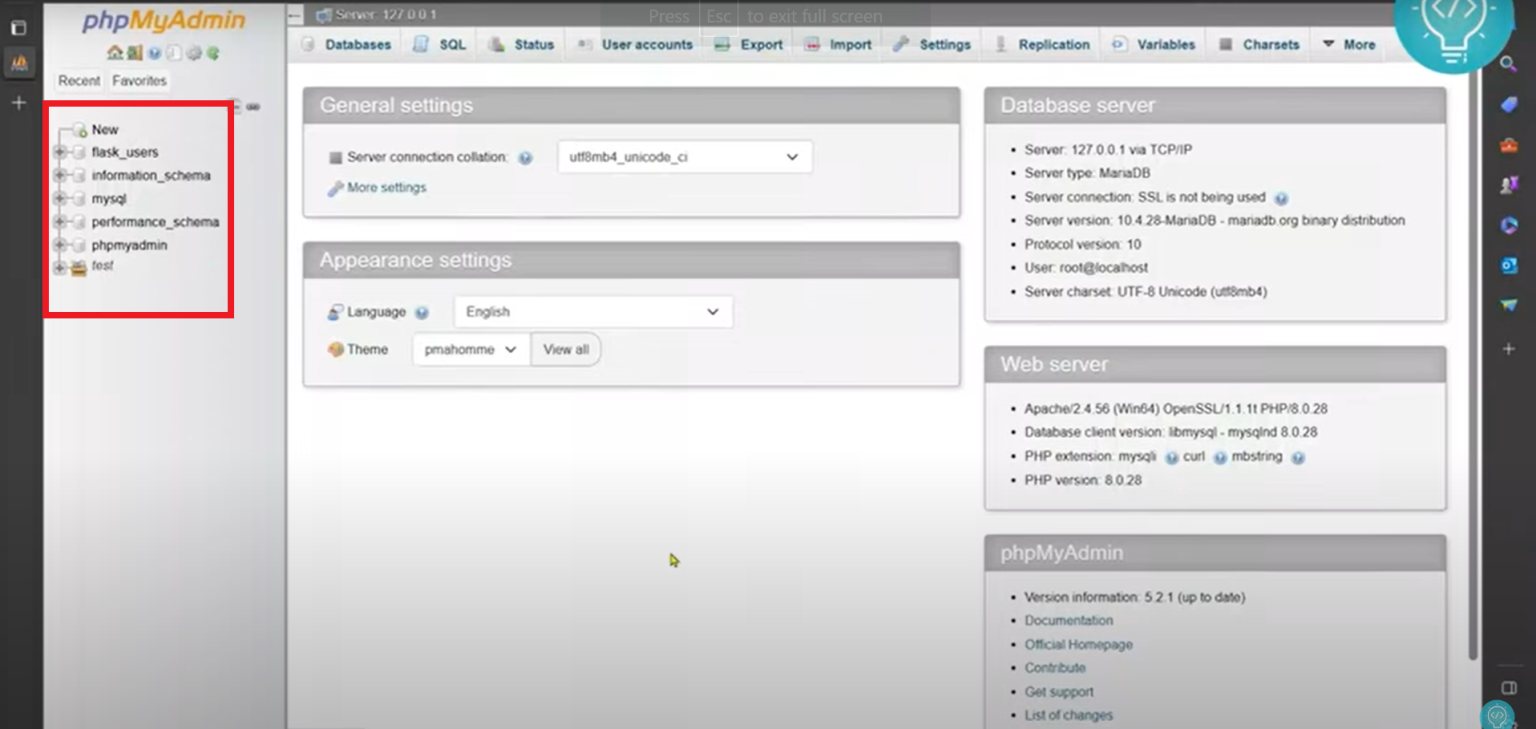
Task: Click the link chain icon in navigation panel
Action: pyautogui.click(x=254, y=106)
